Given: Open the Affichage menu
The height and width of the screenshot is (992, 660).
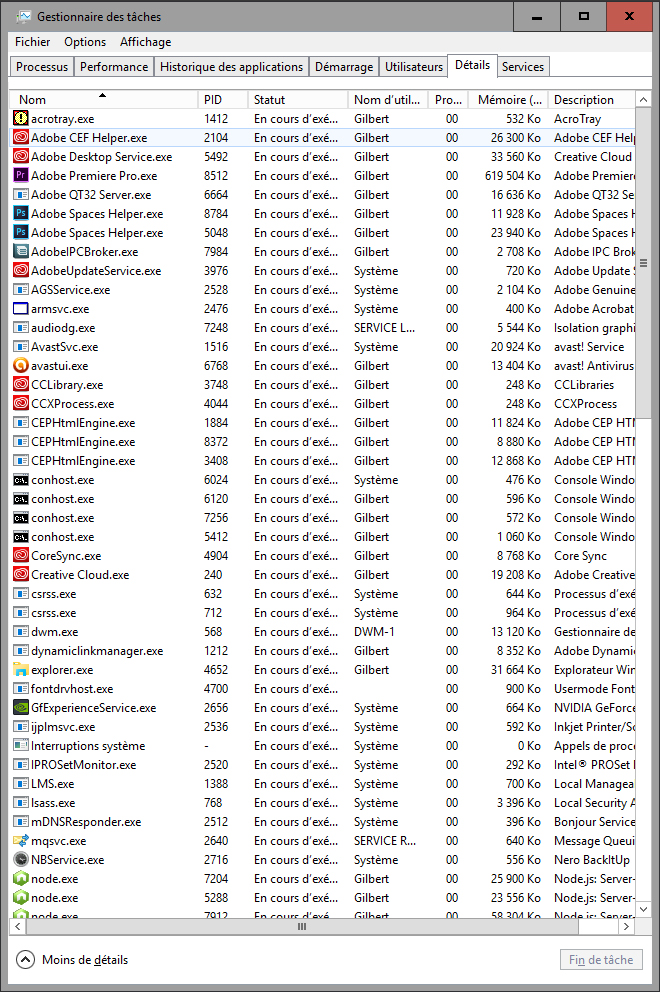Looking at the screenshot, I should tap(146, 42).
